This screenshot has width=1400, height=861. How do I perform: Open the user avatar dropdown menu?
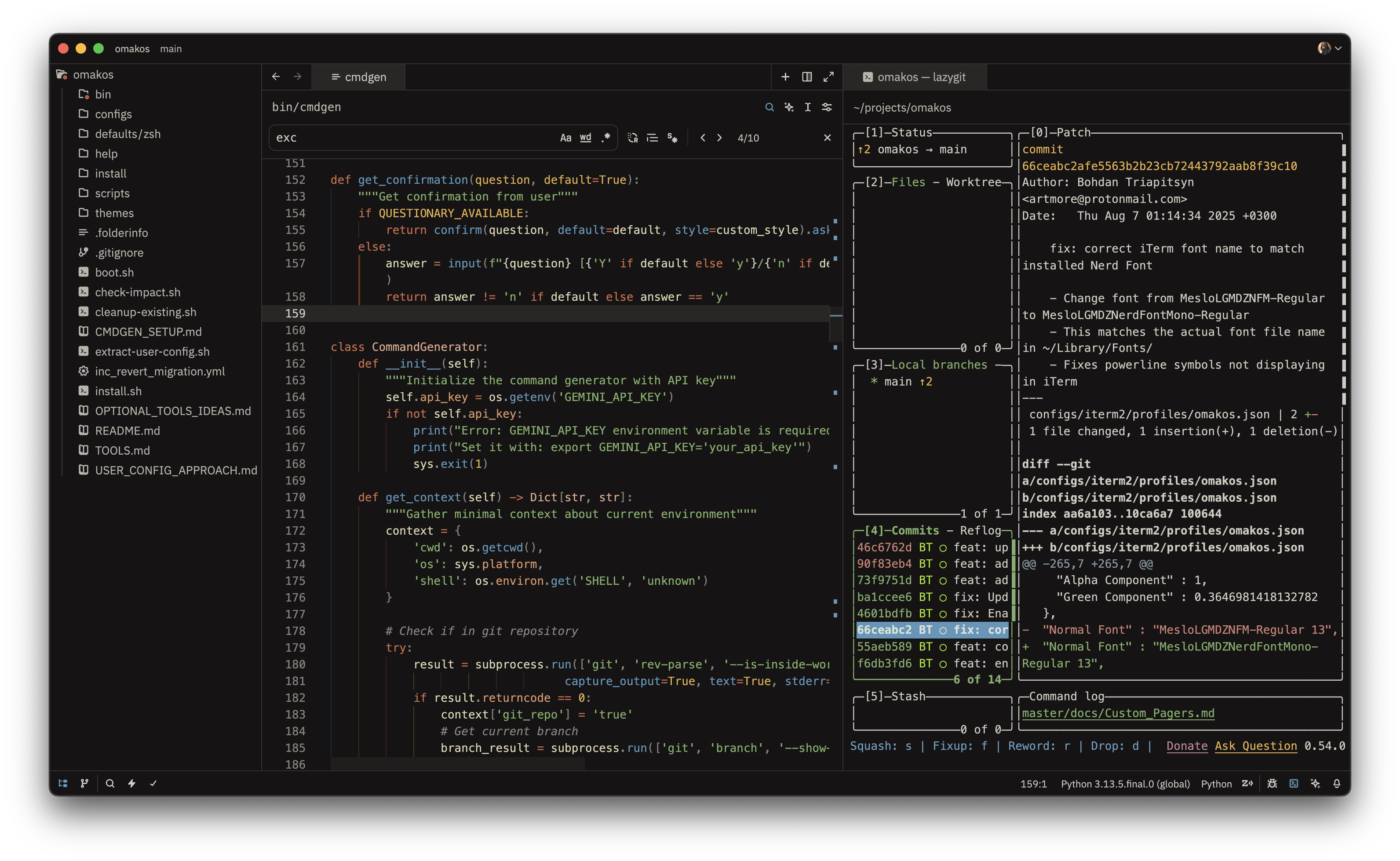(x=1329, y=48)
